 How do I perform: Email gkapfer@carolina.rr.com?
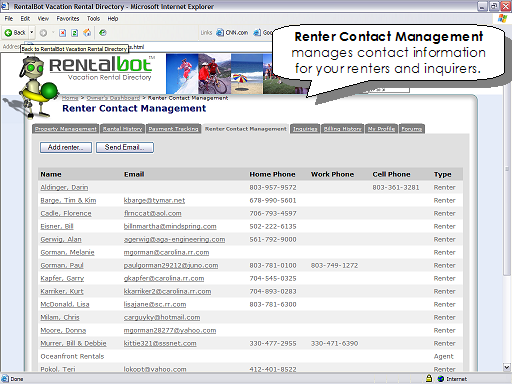coord(164,278)
